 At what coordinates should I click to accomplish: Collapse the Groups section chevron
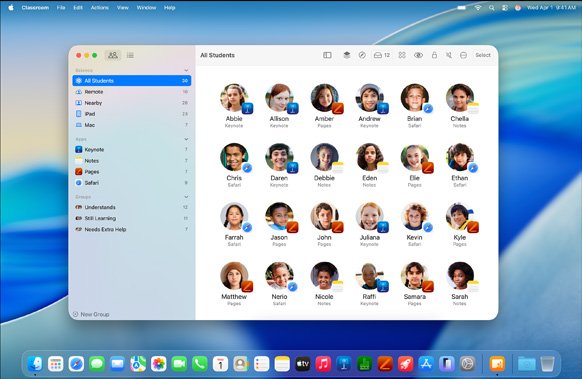[x=186, y=197]
